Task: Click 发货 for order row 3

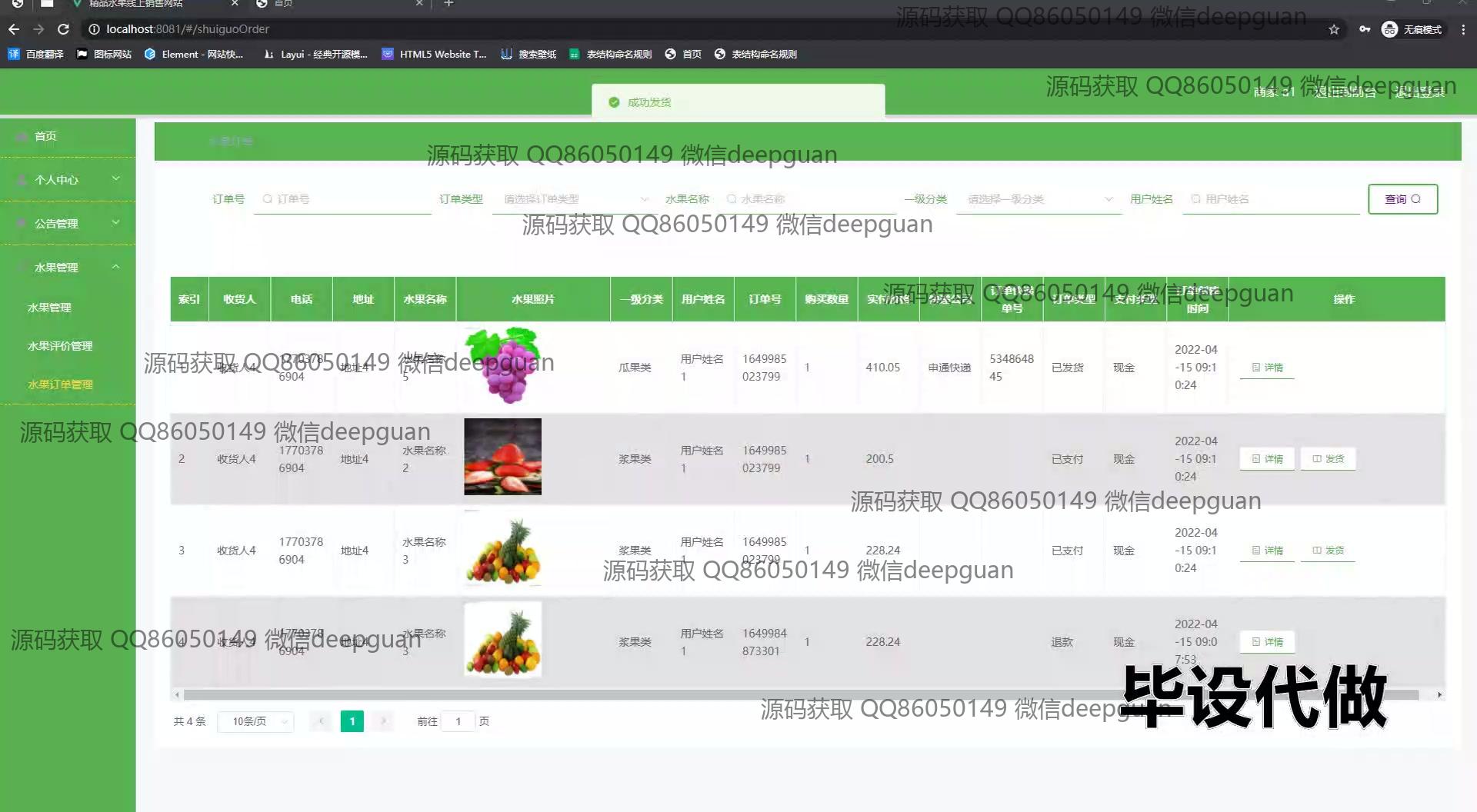Action: tap(1328, 551)
